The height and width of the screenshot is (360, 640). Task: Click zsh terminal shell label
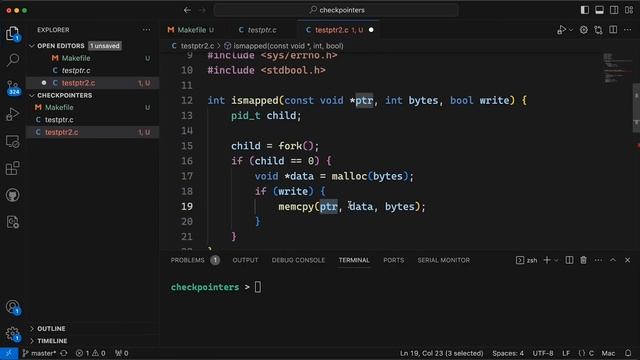[527, 260]
